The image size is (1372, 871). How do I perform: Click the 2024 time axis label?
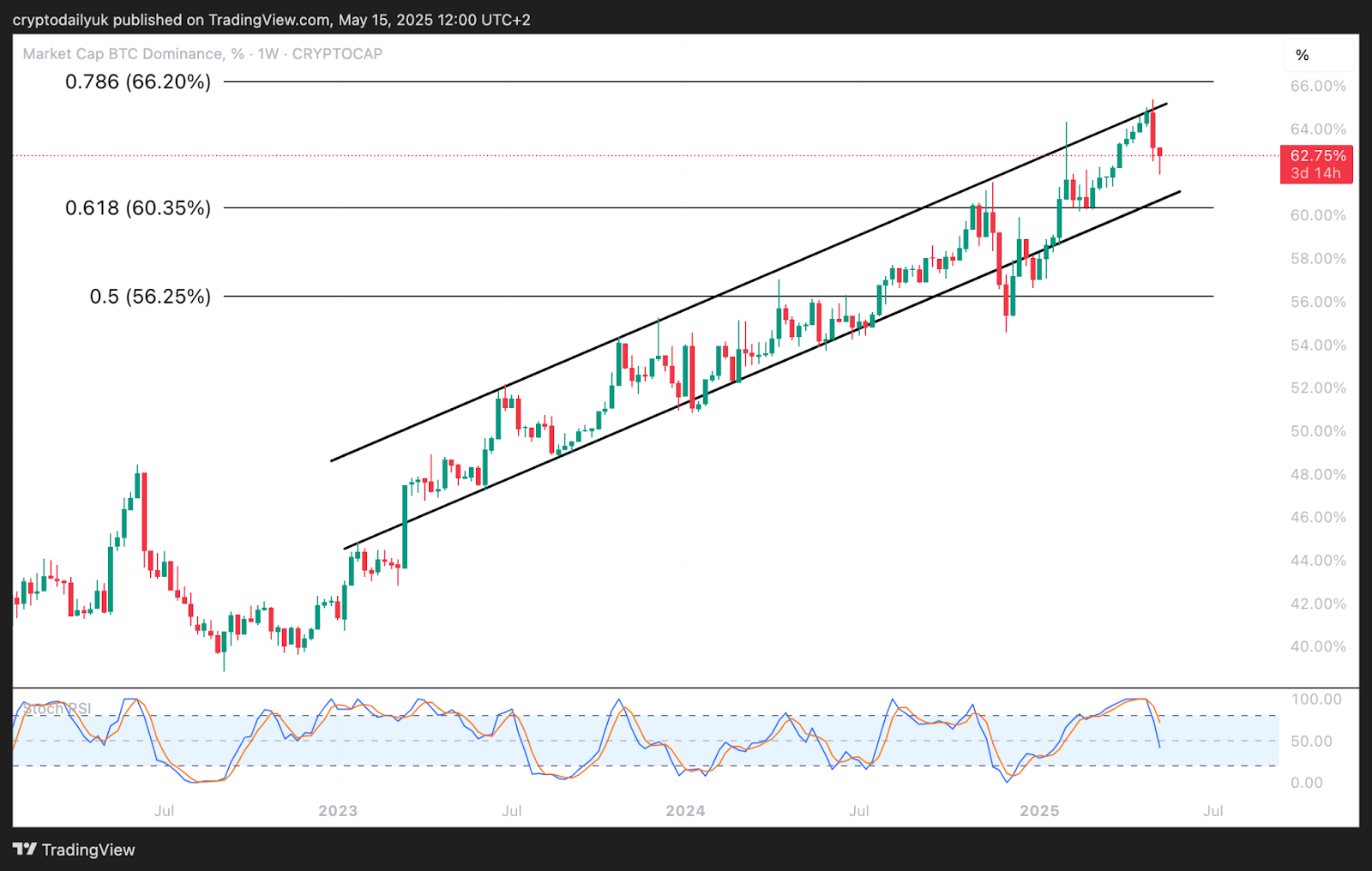(x=685, y=810)
